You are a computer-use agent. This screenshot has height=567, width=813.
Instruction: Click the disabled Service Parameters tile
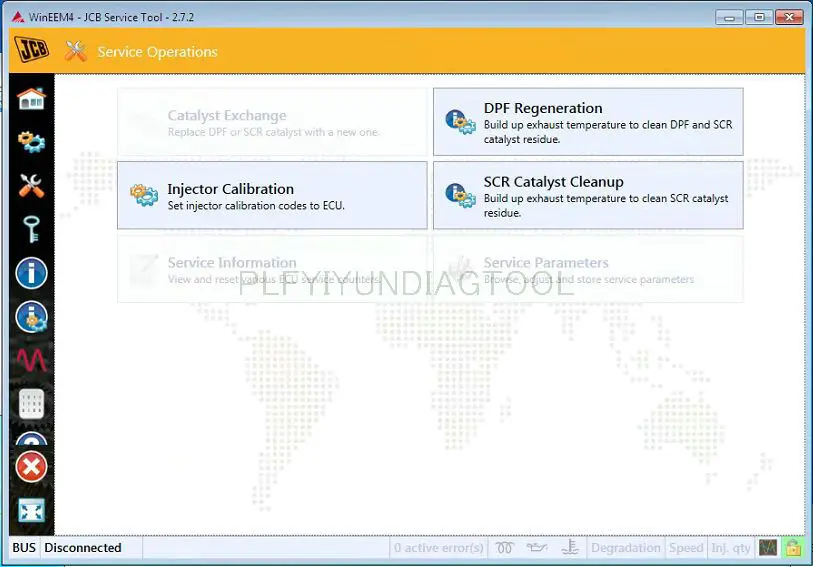[588, 269]
